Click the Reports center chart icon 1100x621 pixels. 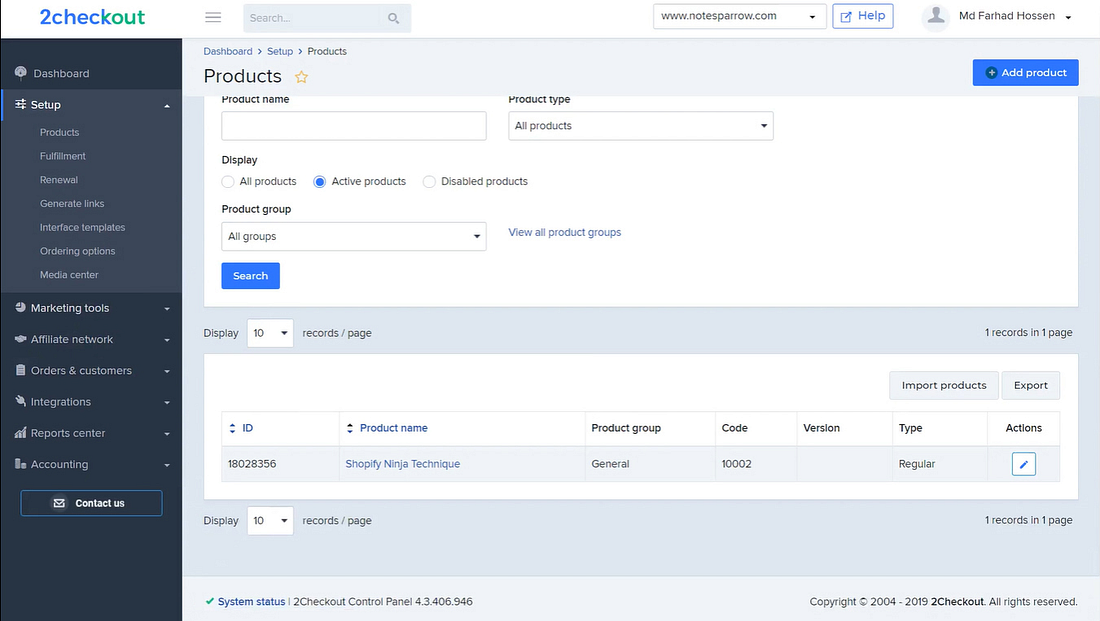[x=20, y=432]
